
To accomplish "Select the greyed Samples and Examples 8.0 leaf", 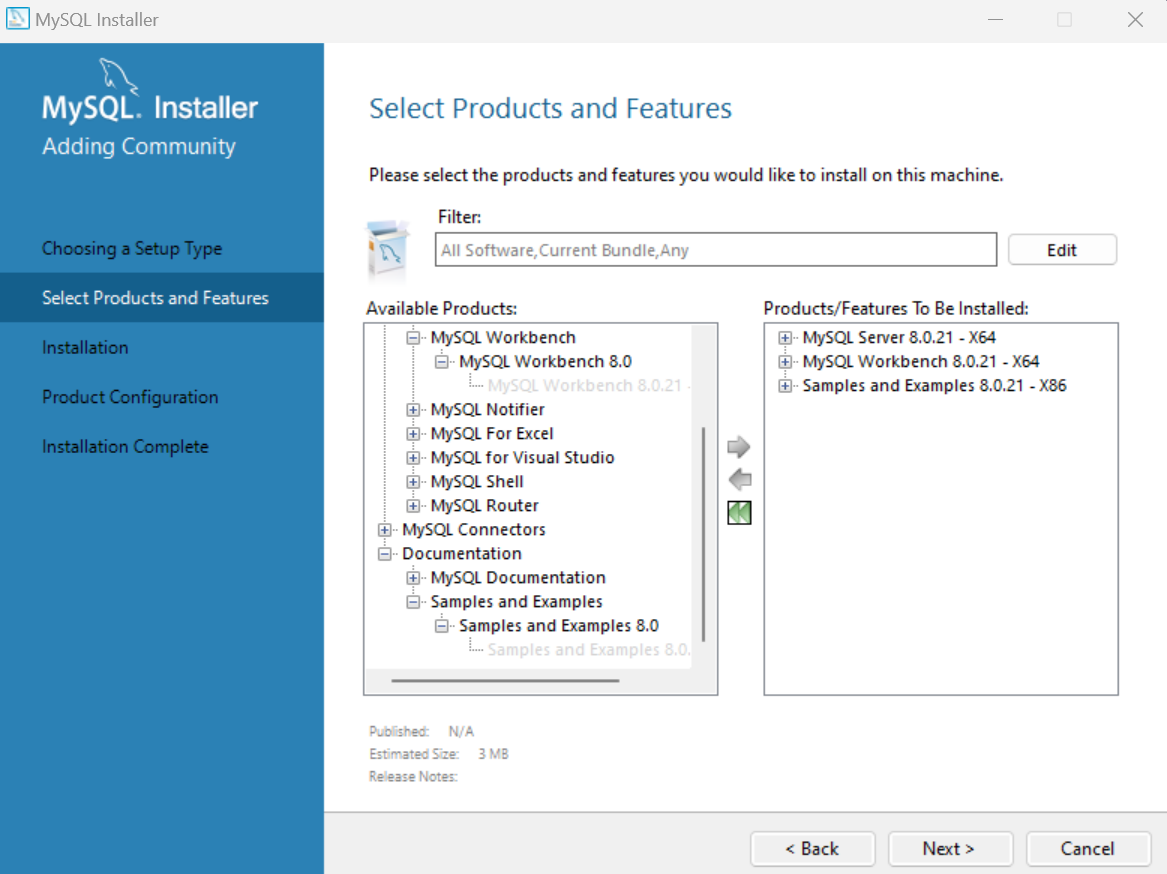I will point(588,649).
